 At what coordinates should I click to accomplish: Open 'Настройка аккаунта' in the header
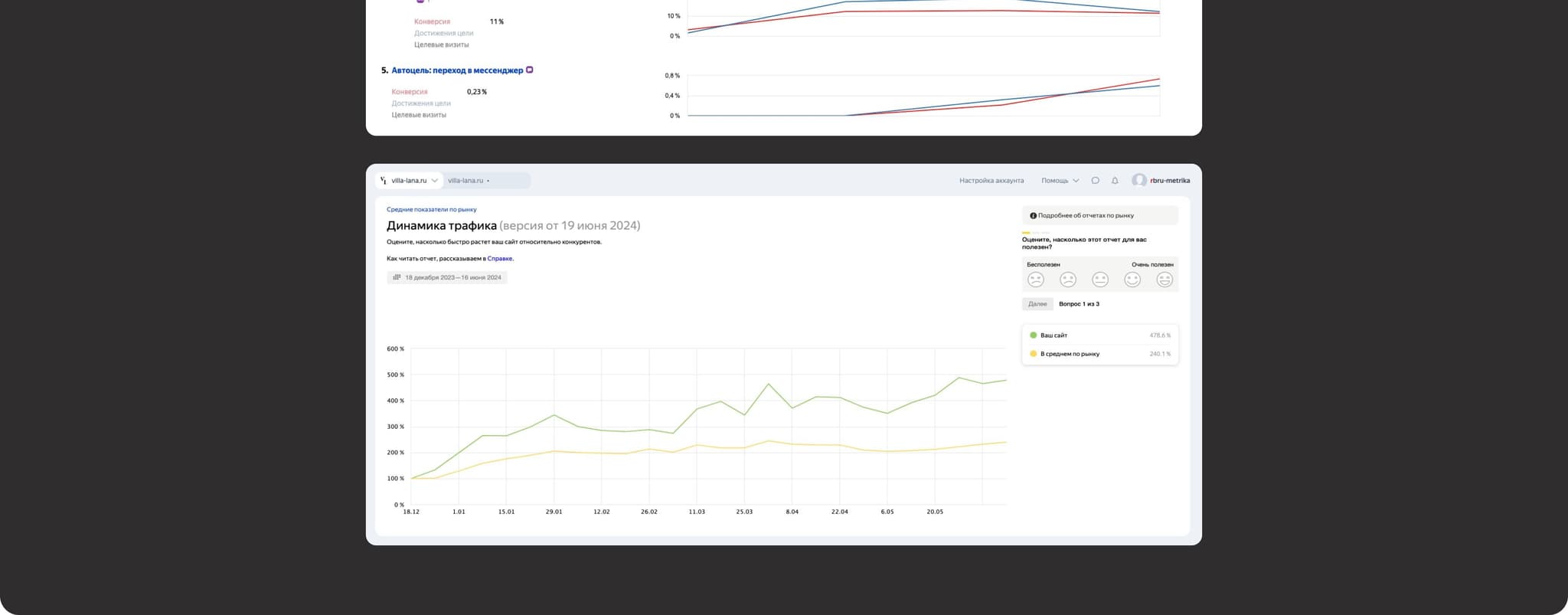(991, 181)
